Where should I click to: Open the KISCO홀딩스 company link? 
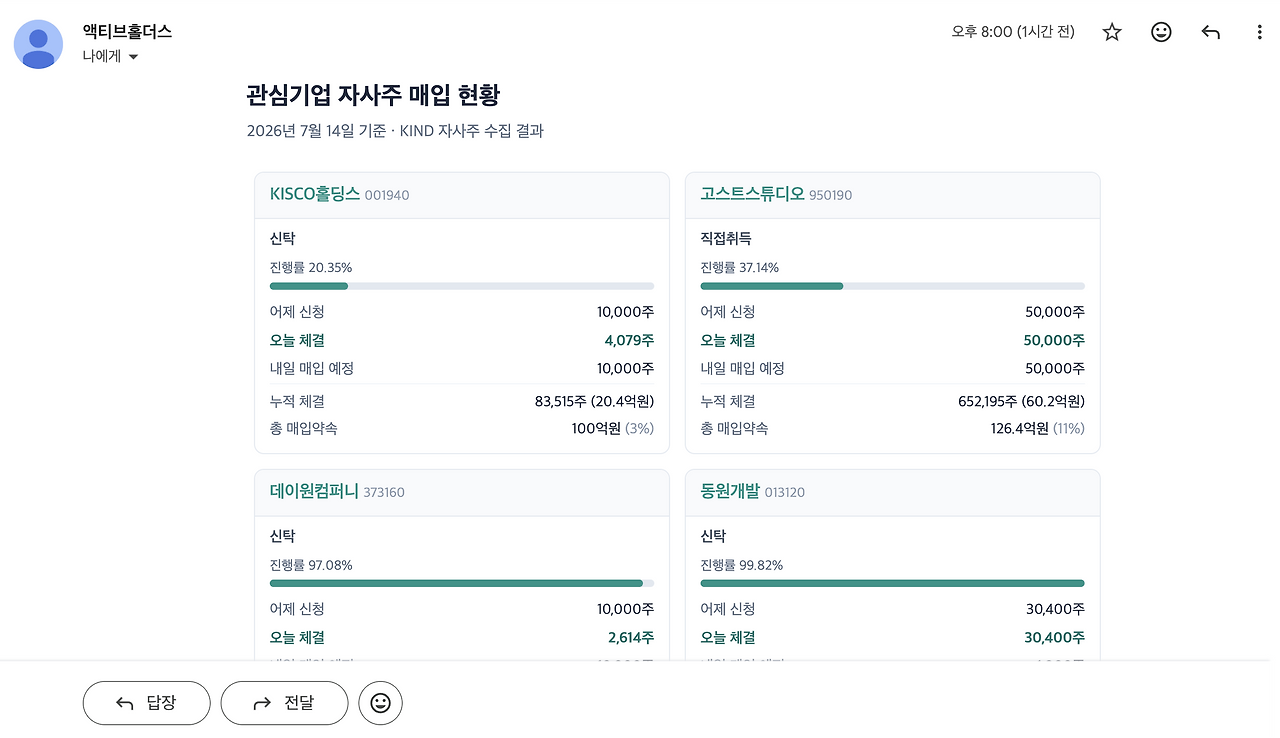tap(315, 194)
